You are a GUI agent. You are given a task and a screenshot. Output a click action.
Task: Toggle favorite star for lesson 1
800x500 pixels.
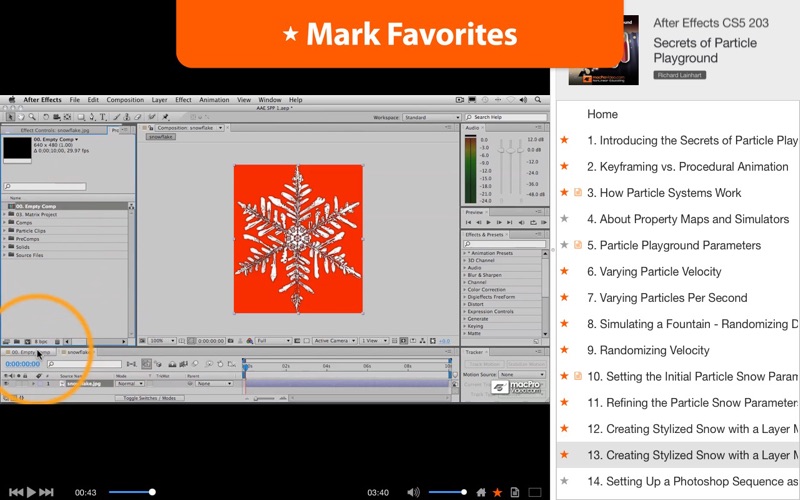click(x=564, y=140)
